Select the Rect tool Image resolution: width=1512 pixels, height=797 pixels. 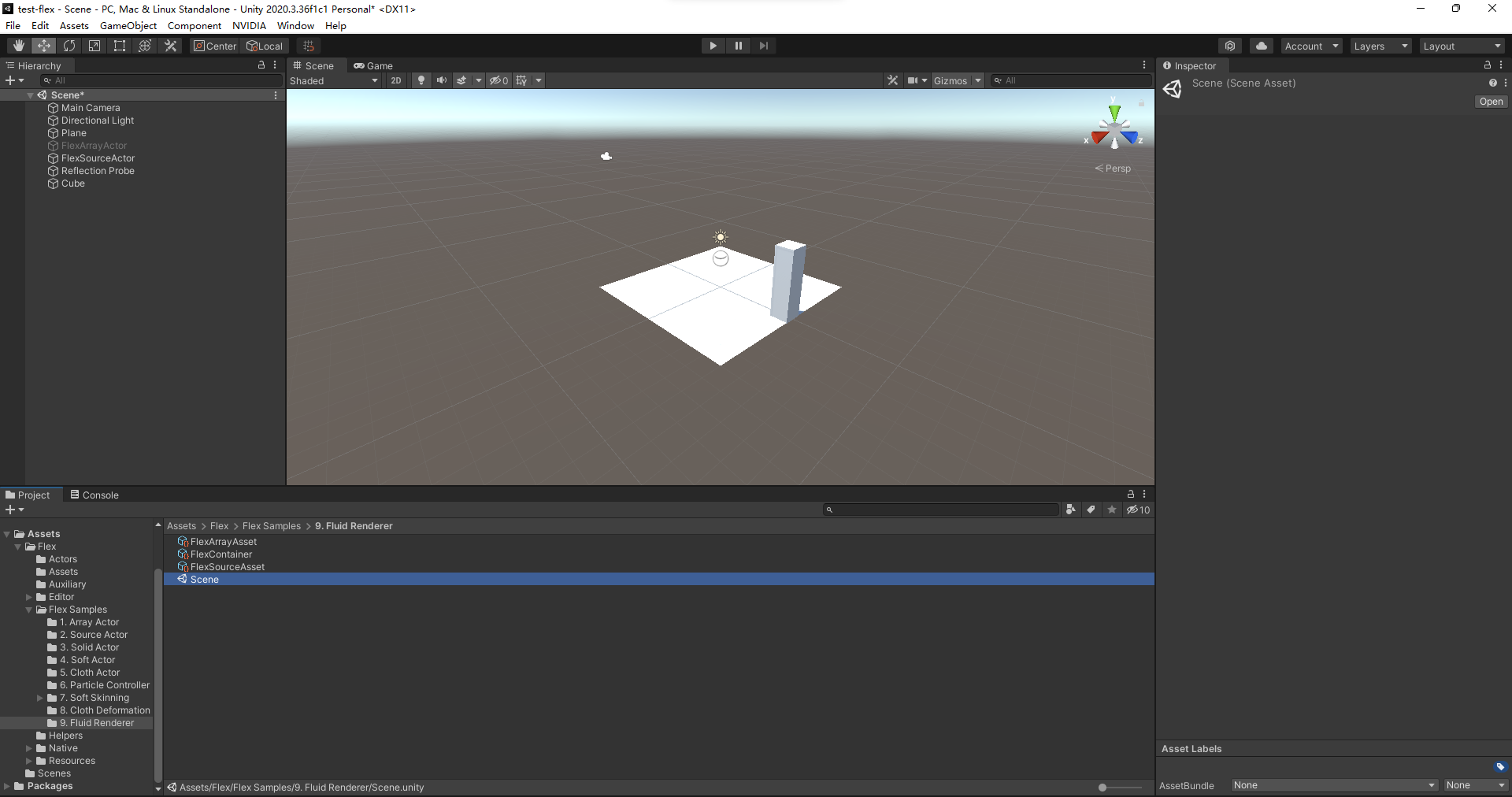coord(120,46)
